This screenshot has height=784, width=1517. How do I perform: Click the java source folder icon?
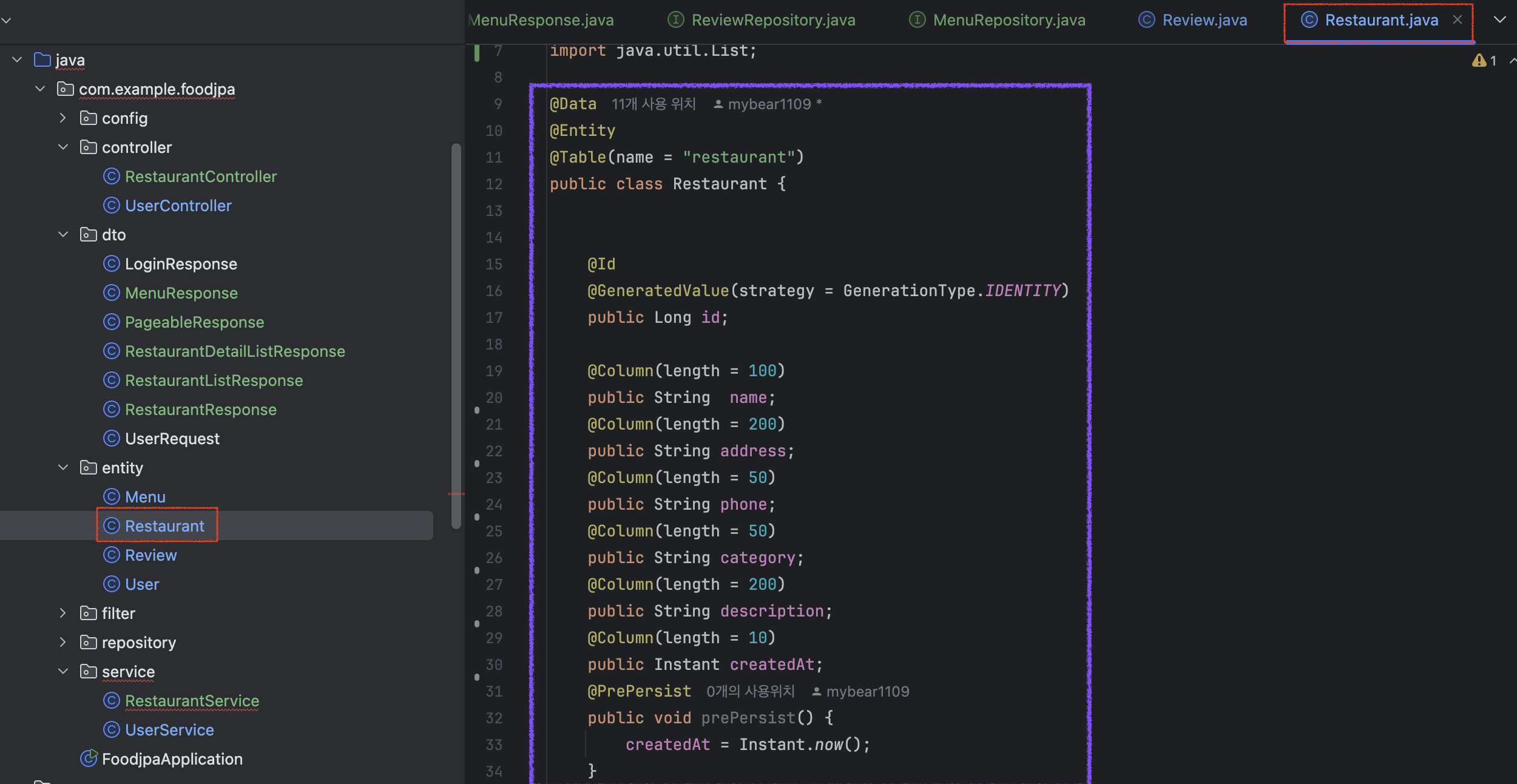tap(42, 60)
